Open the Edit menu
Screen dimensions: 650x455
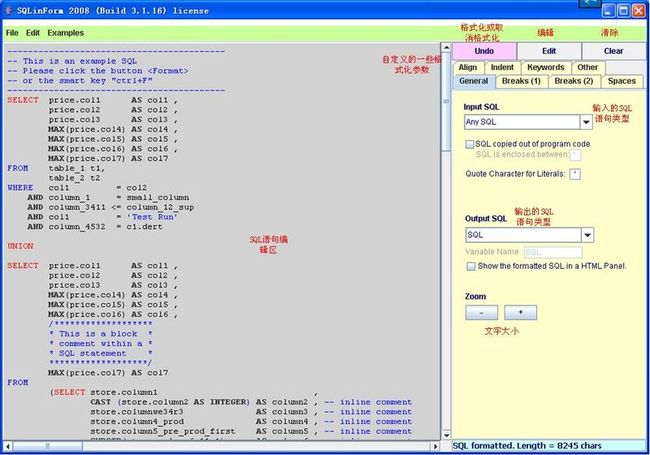pyautogui.click(x=33, y=33)
